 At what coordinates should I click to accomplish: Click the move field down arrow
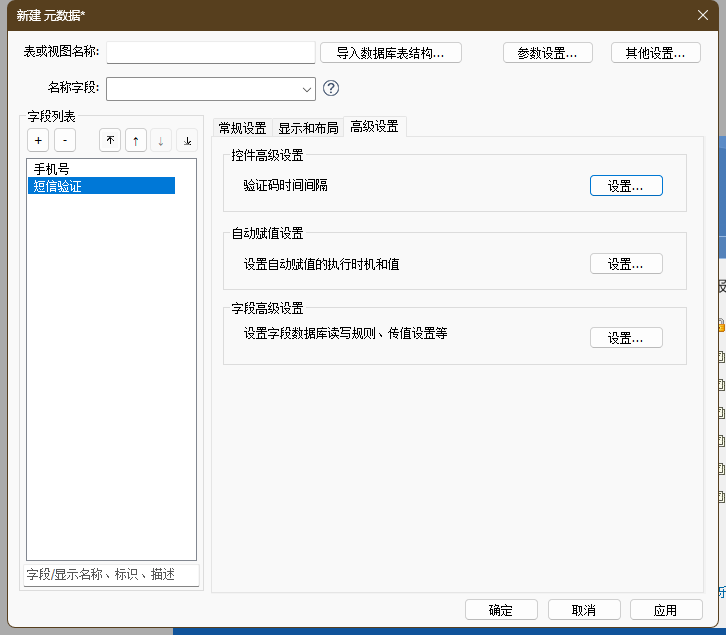pyautogui.click(x=161, y=141)
